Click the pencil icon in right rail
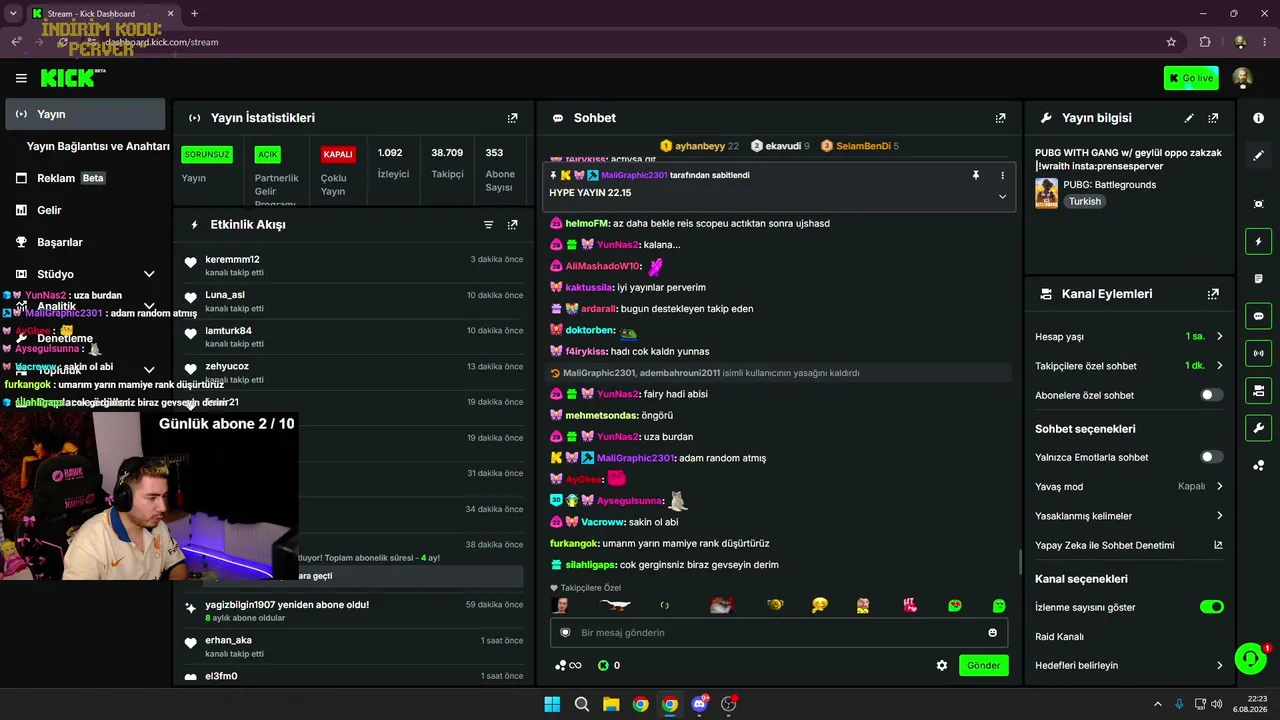 (1258, 156)
